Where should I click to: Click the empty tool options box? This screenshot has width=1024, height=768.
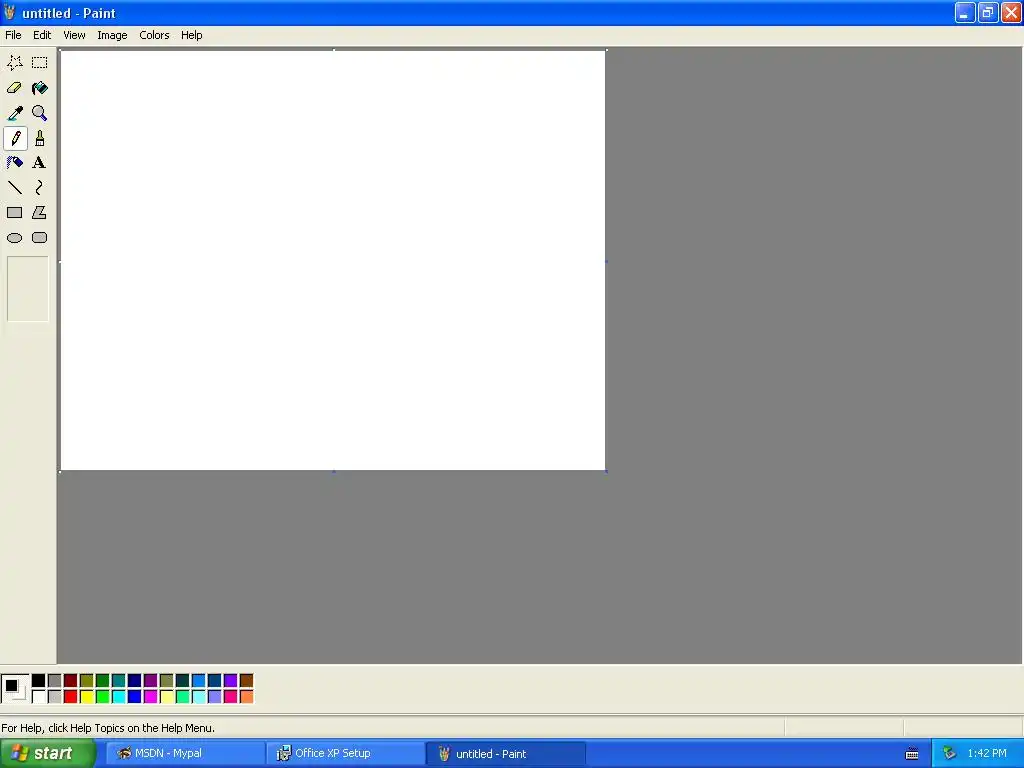click(27, 289)
